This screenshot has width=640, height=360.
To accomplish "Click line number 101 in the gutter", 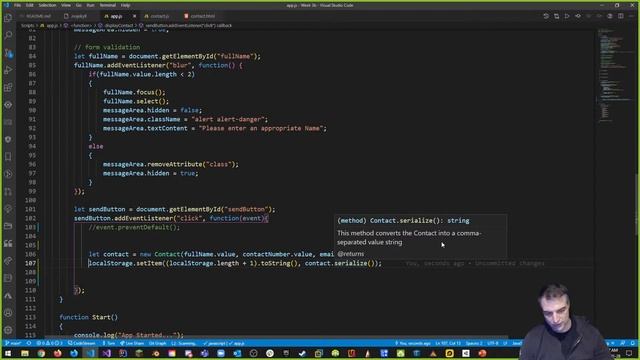I will tap(30, 209).
